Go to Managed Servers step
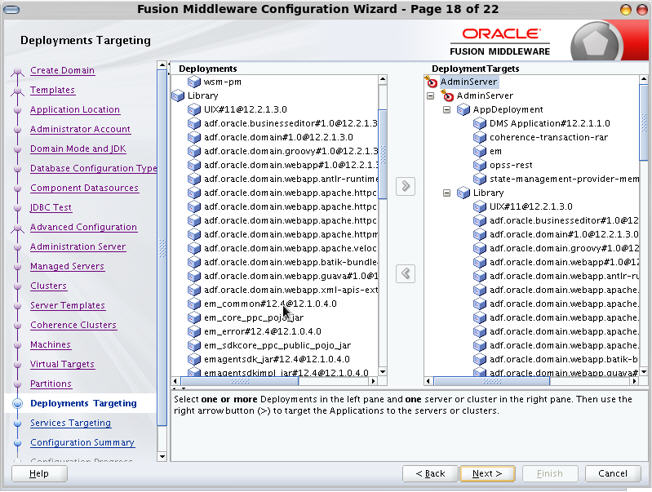652x492 pixels. tap(67, 266)
